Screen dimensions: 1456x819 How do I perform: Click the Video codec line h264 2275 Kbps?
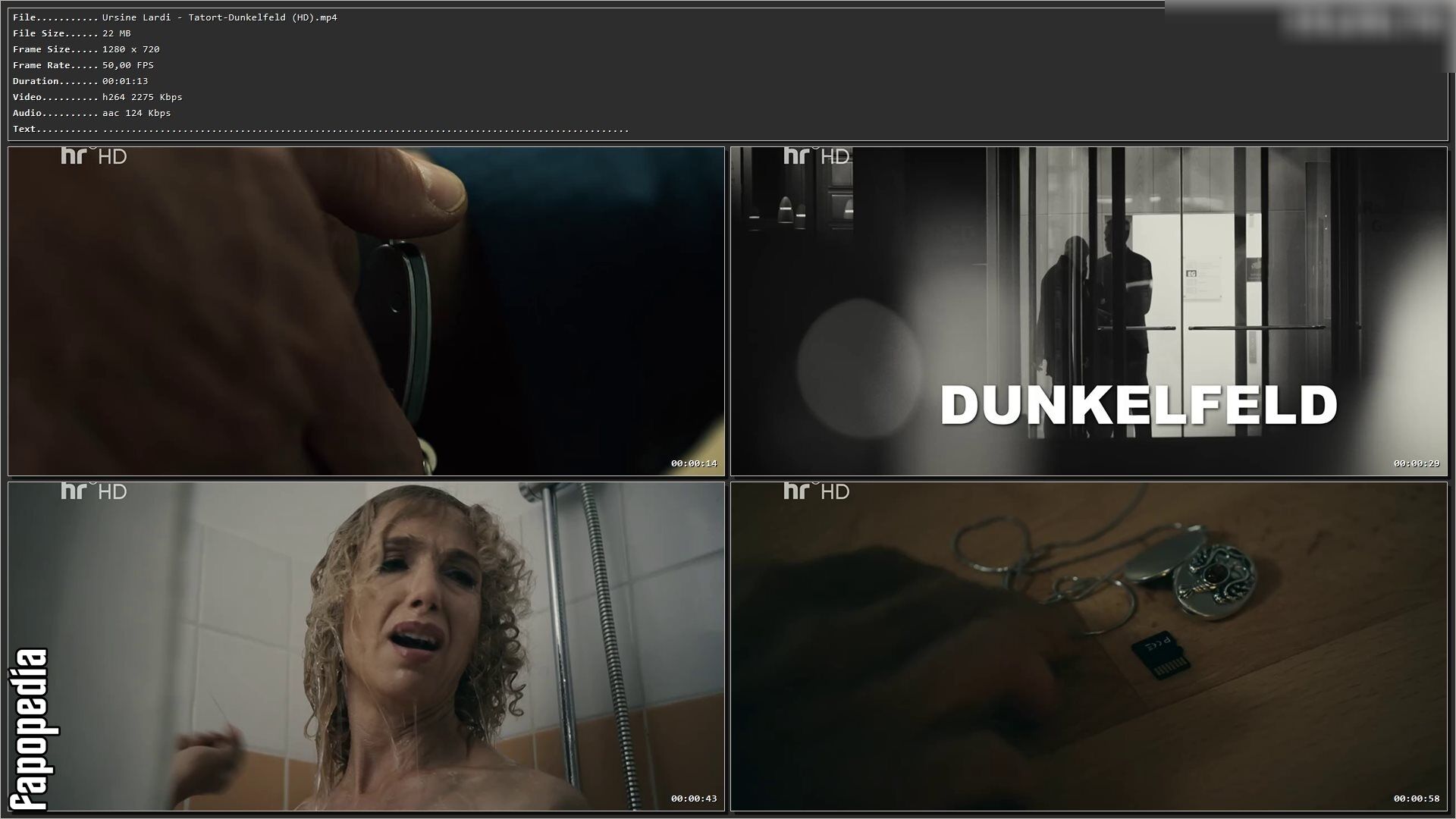tap(143, 97)
